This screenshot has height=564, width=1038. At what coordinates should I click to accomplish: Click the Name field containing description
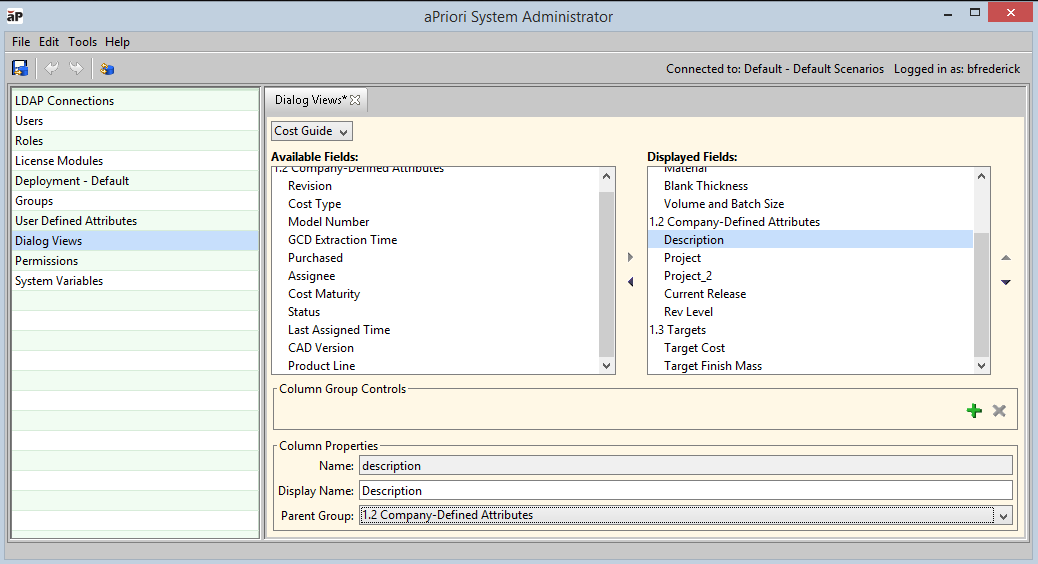pos(686,465)
